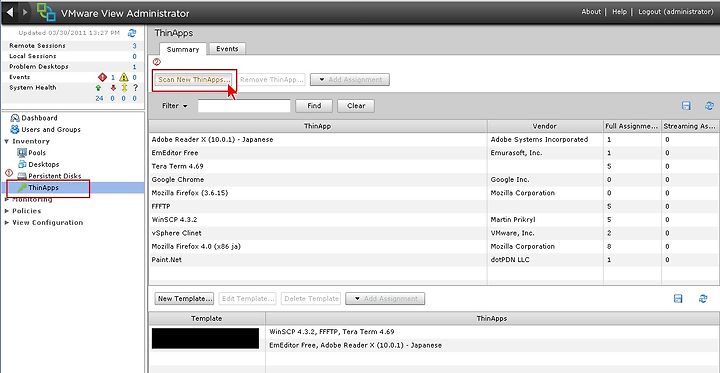
Task: Click the VMware View Administrator logo
Action: click(x=46, y=13)
